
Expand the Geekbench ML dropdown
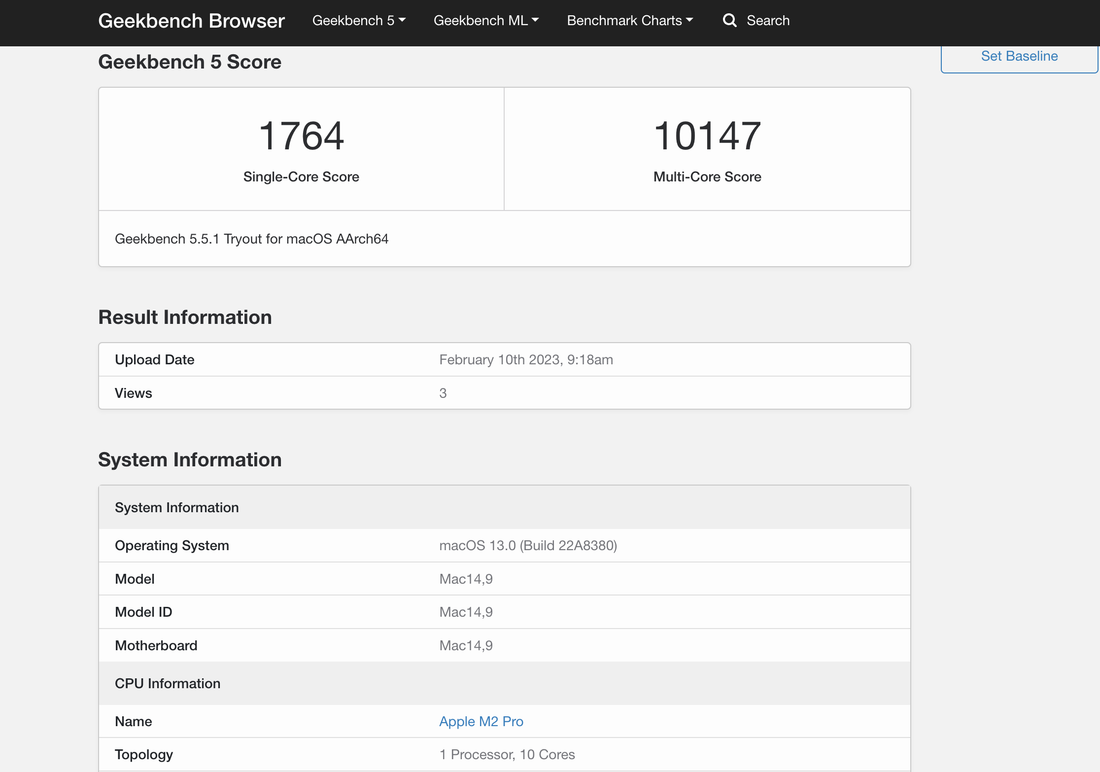point(486,20)
